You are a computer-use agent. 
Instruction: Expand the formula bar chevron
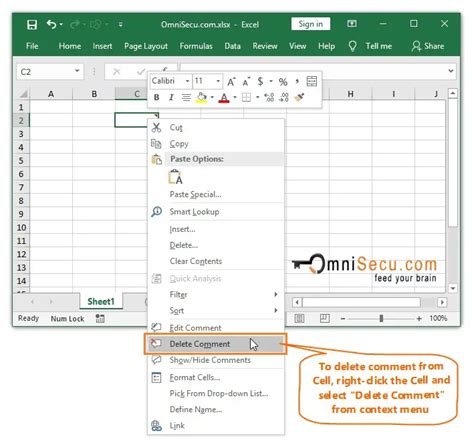tap(451, 71)
